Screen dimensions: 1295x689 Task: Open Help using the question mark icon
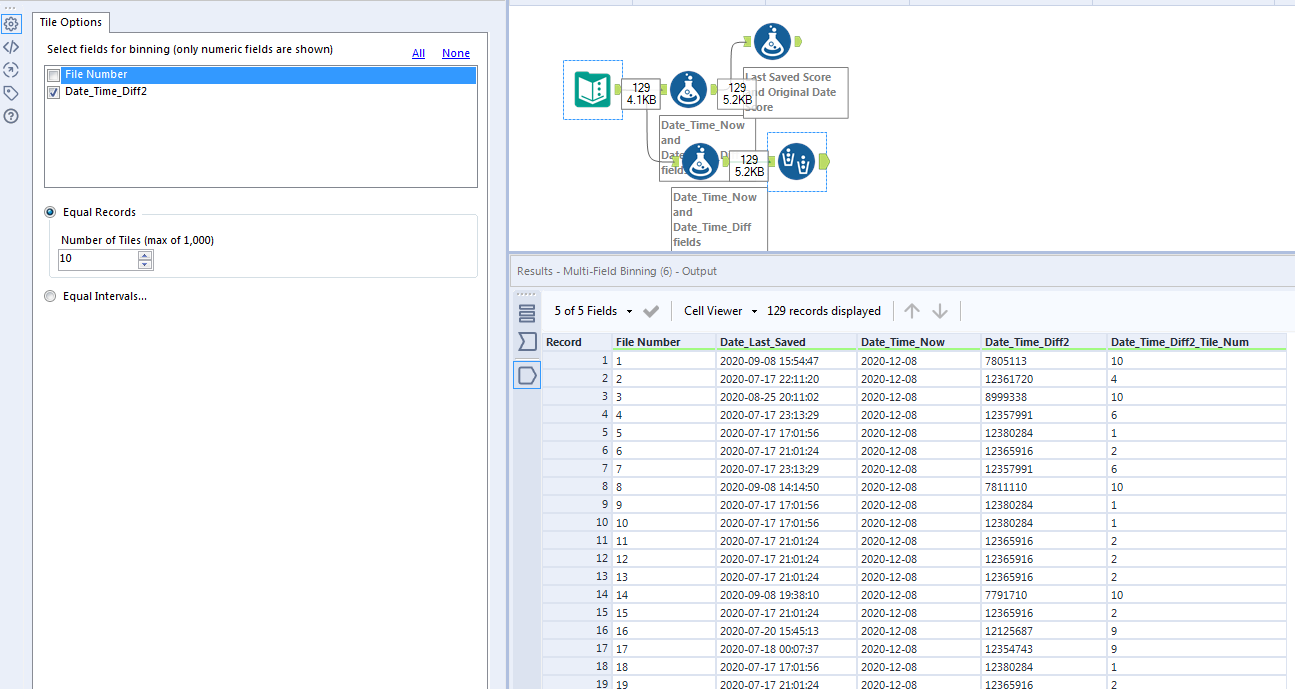pos(11,116)
